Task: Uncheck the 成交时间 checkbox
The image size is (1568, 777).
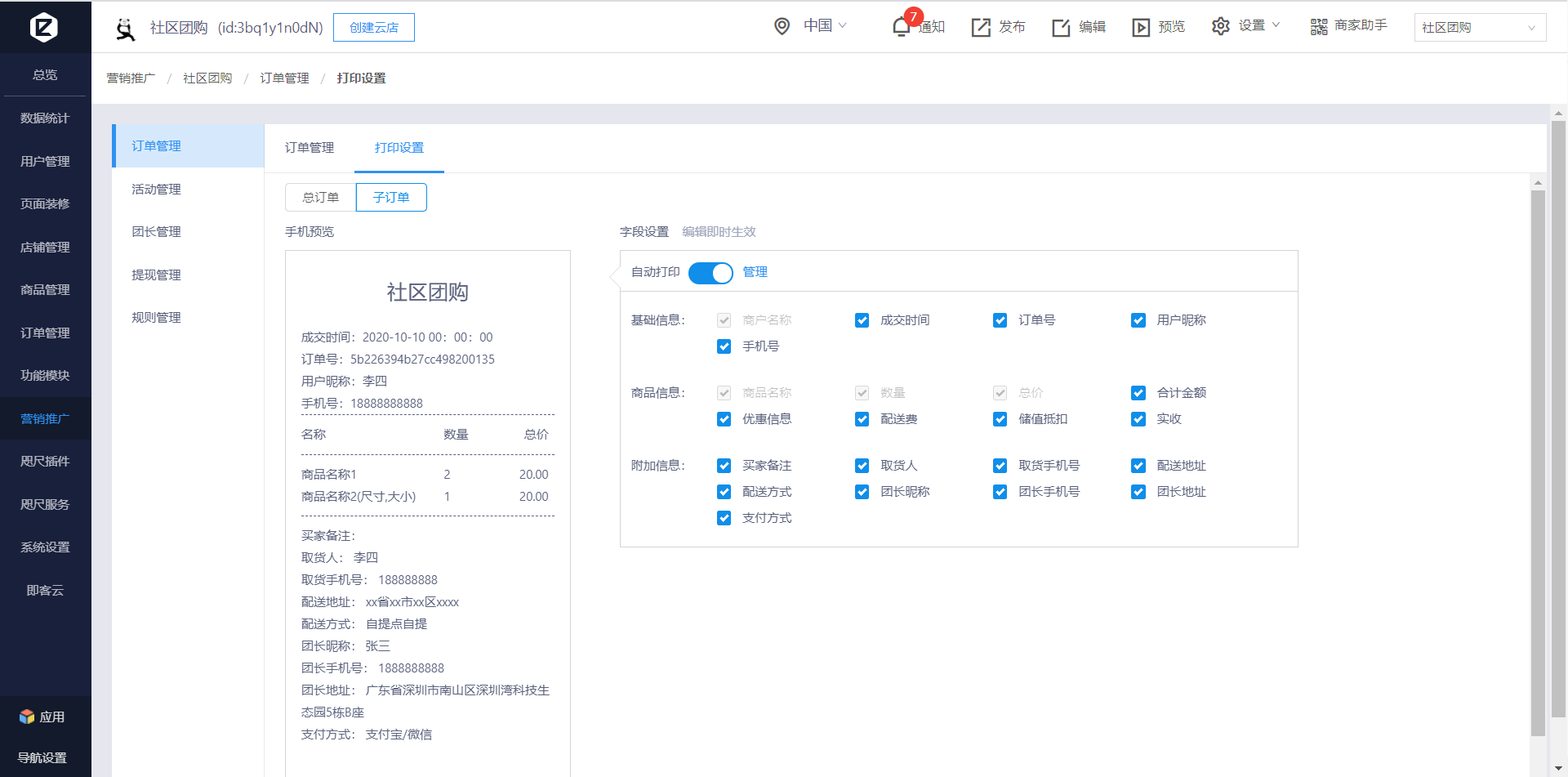Action: click(862, 320)
